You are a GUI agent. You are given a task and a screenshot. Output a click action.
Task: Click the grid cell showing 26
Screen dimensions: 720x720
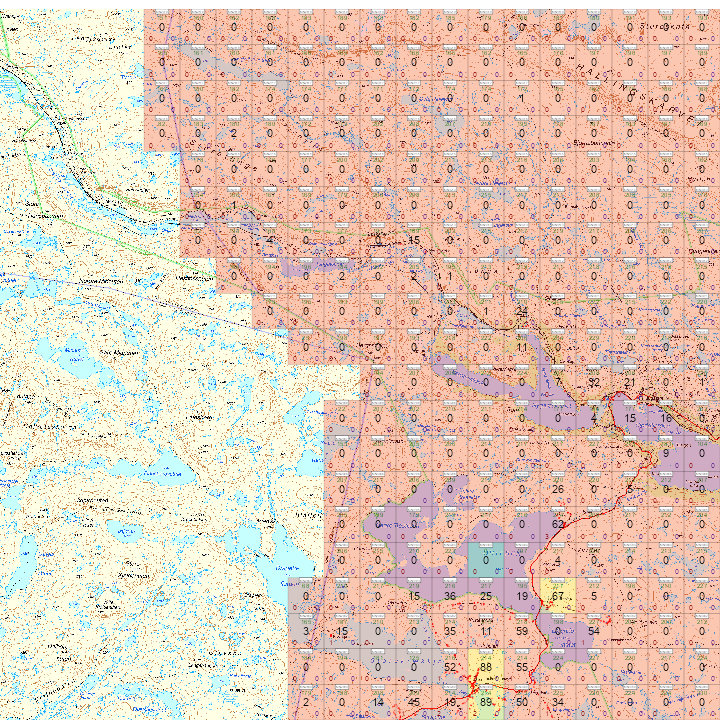click(x=558, y=489)
